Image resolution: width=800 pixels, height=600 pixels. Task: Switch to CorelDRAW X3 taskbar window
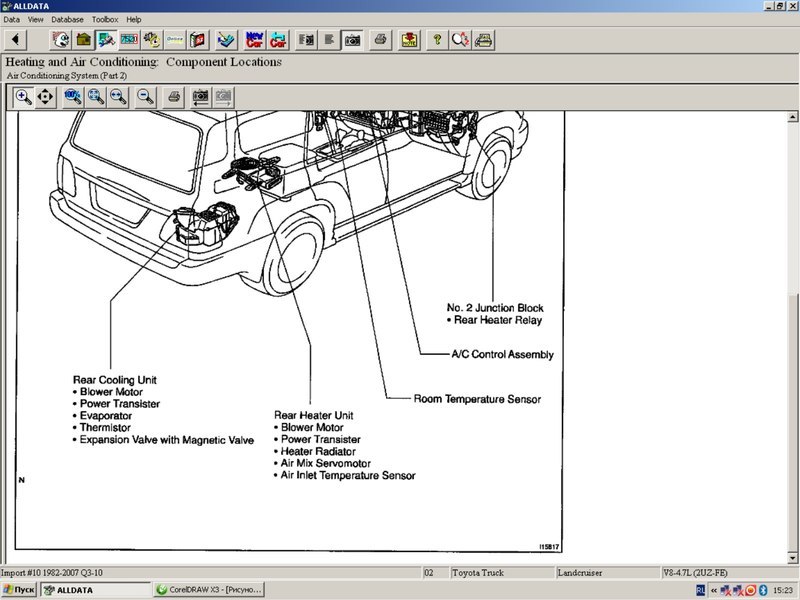(209, 590)
